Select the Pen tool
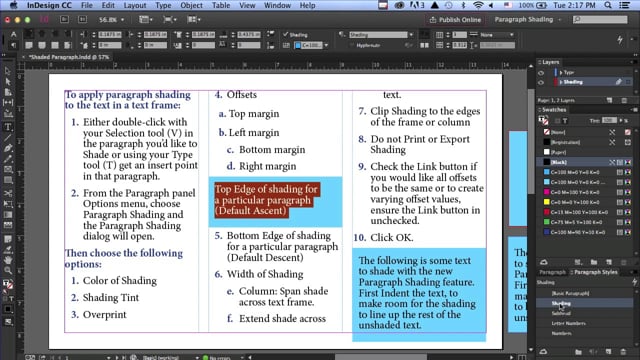 (8, 149)
